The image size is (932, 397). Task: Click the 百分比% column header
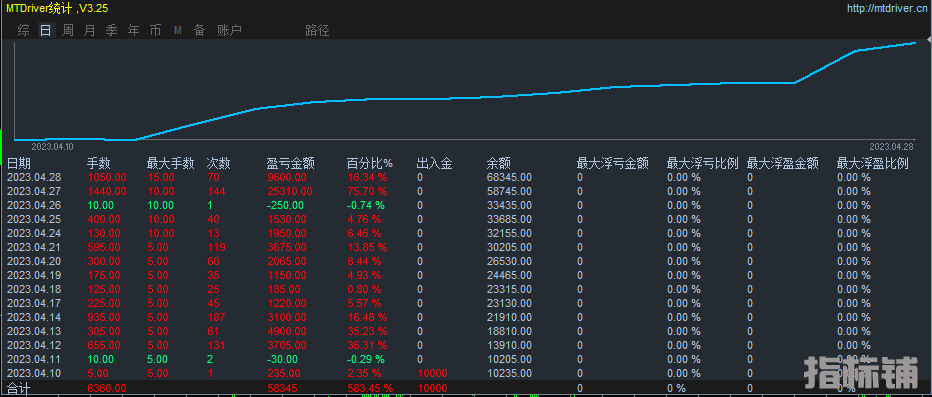[x=370, y=163]
